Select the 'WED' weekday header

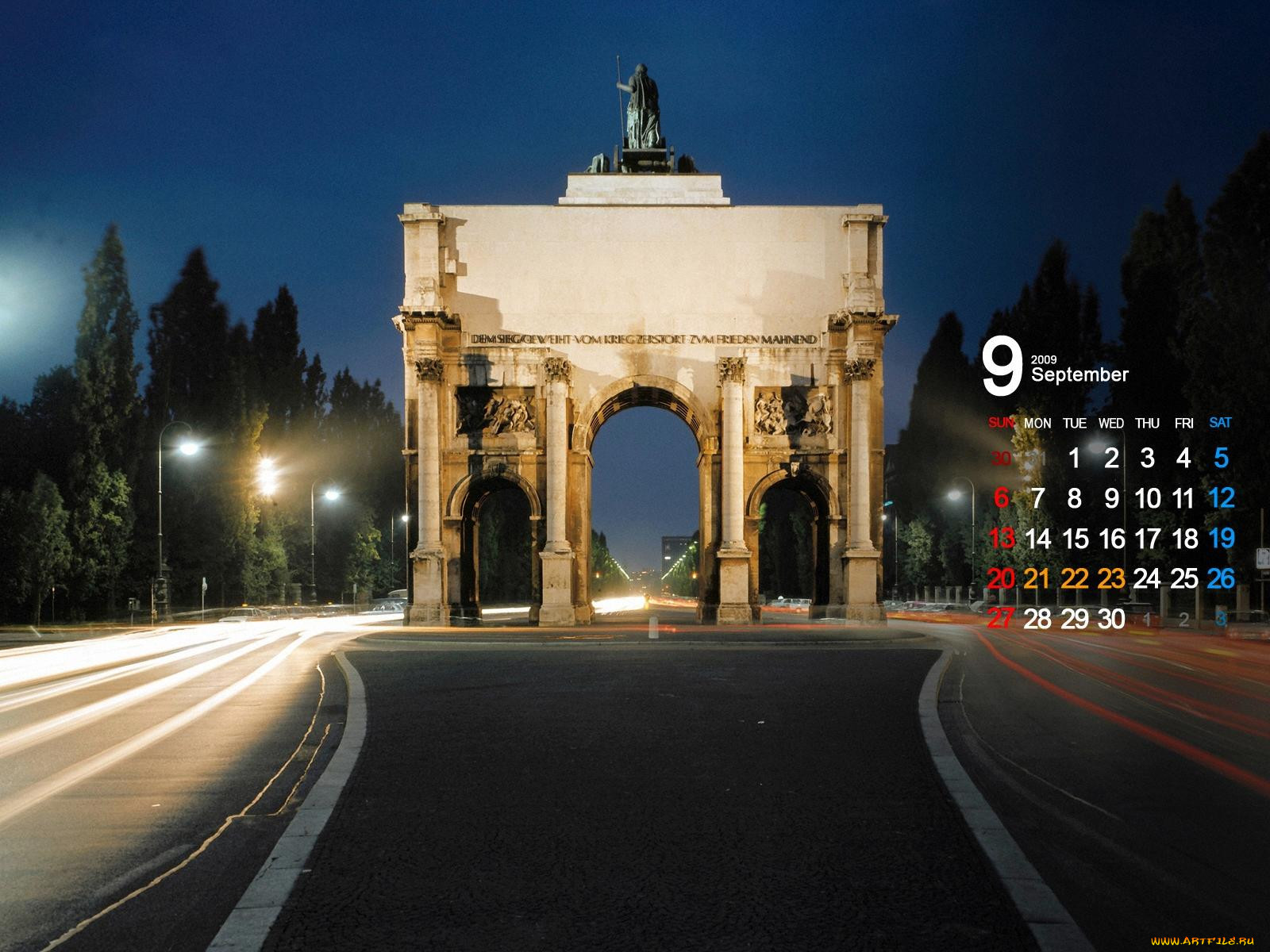1111,424
